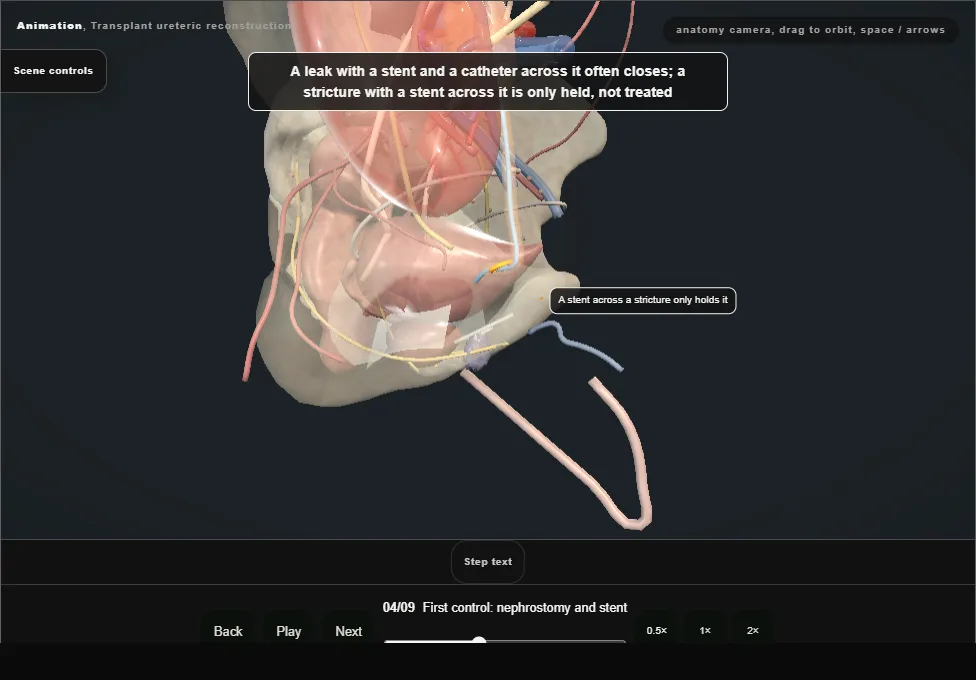Set playback speed to 0.5×

pos(657,630)
